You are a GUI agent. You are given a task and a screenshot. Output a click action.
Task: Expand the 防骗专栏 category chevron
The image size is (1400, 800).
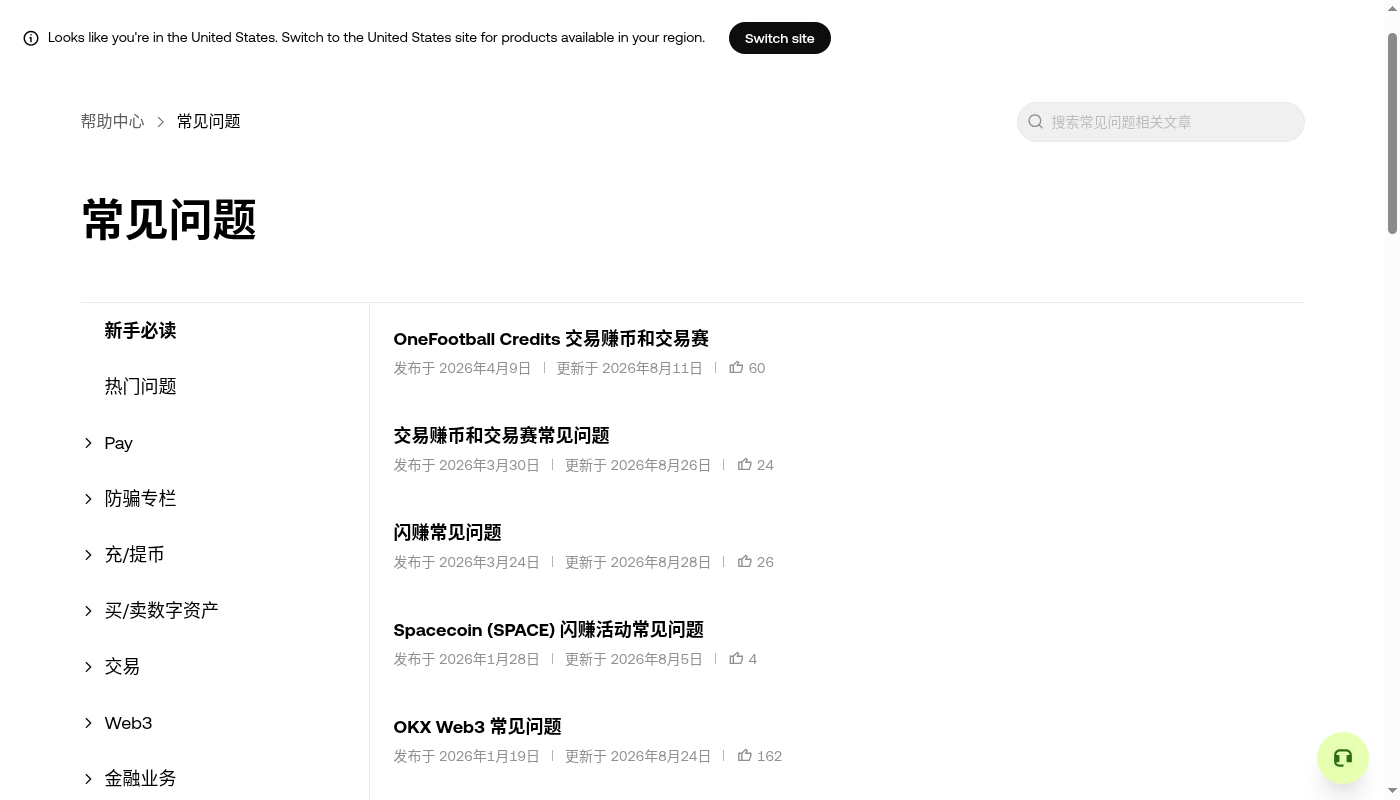88,498
